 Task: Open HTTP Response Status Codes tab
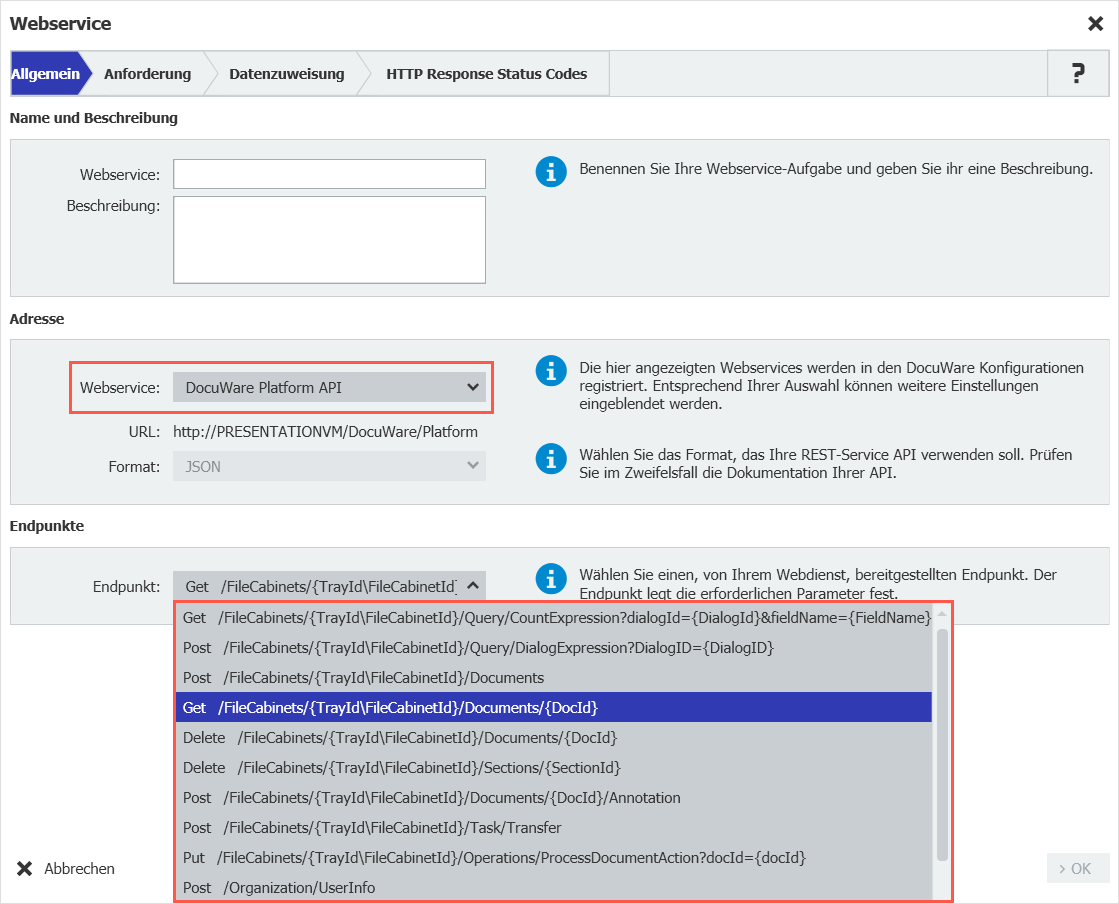point(486,74)
